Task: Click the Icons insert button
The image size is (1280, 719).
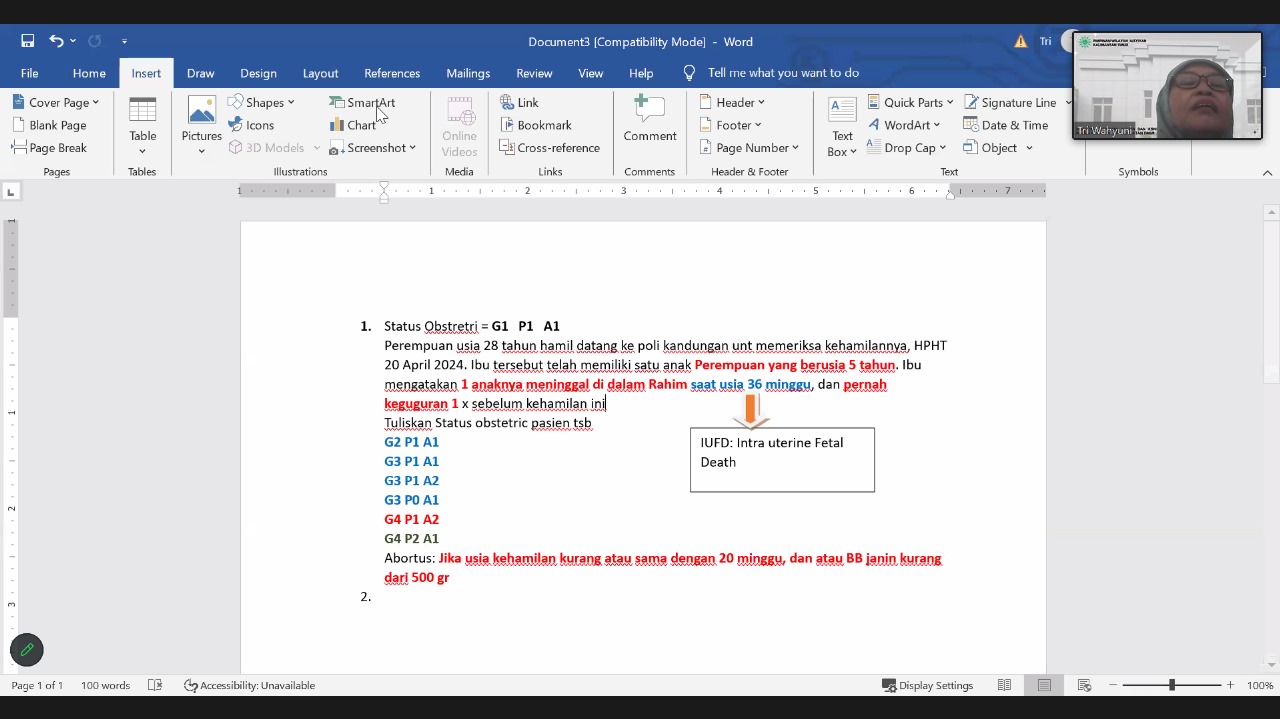Action: [x=250, y=125]
